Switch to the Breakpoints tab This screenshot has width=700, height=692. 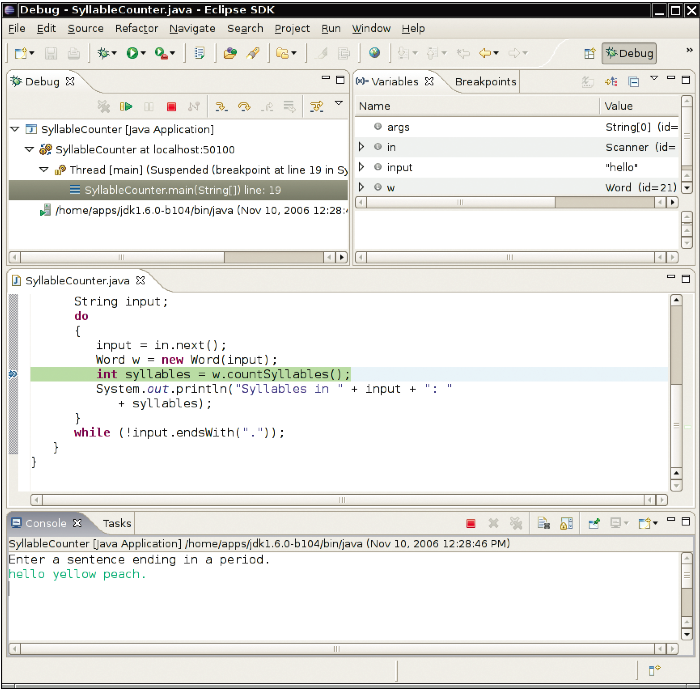485,82
